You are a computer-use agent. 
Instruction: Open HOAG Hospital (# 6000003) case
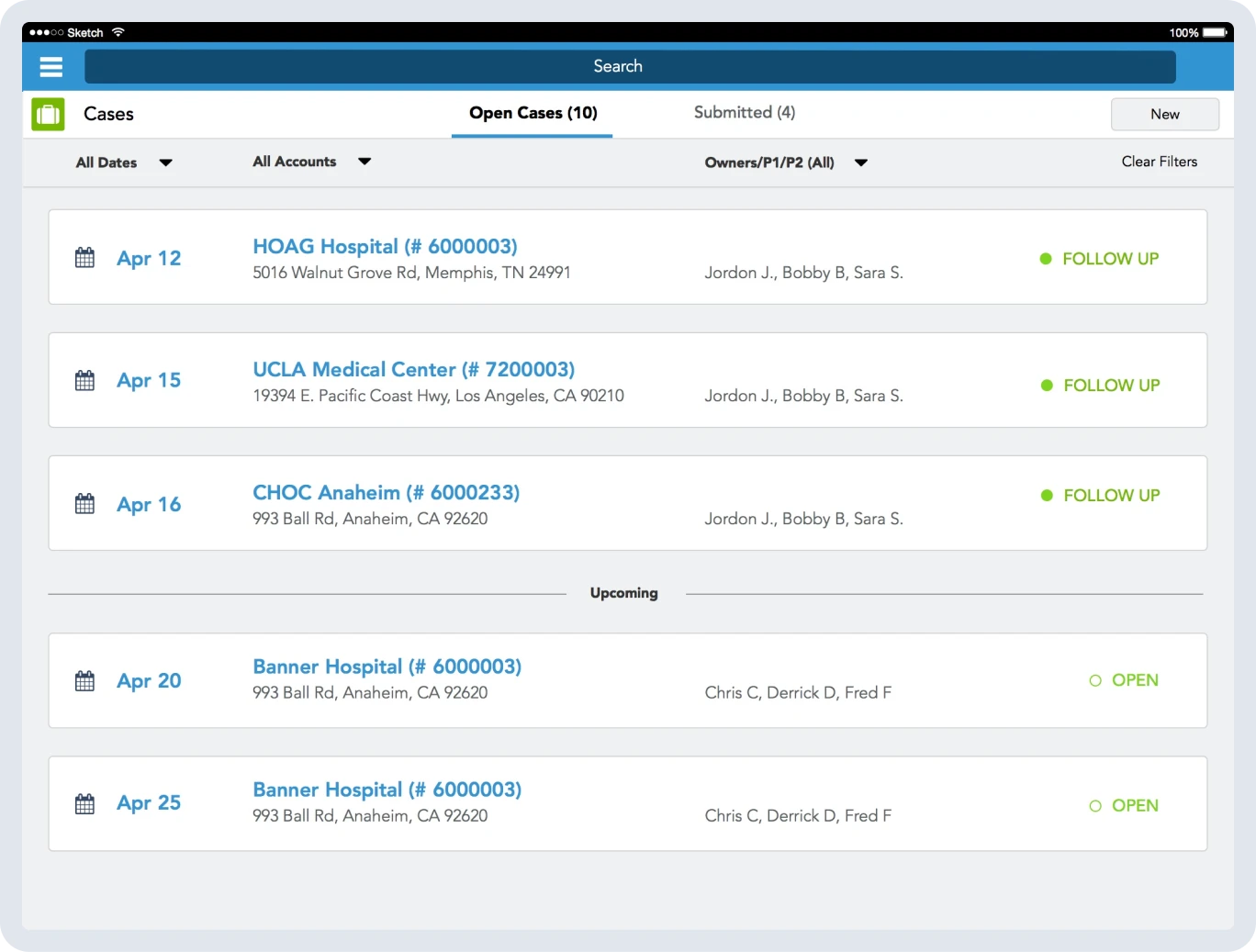tap(385, 246)
